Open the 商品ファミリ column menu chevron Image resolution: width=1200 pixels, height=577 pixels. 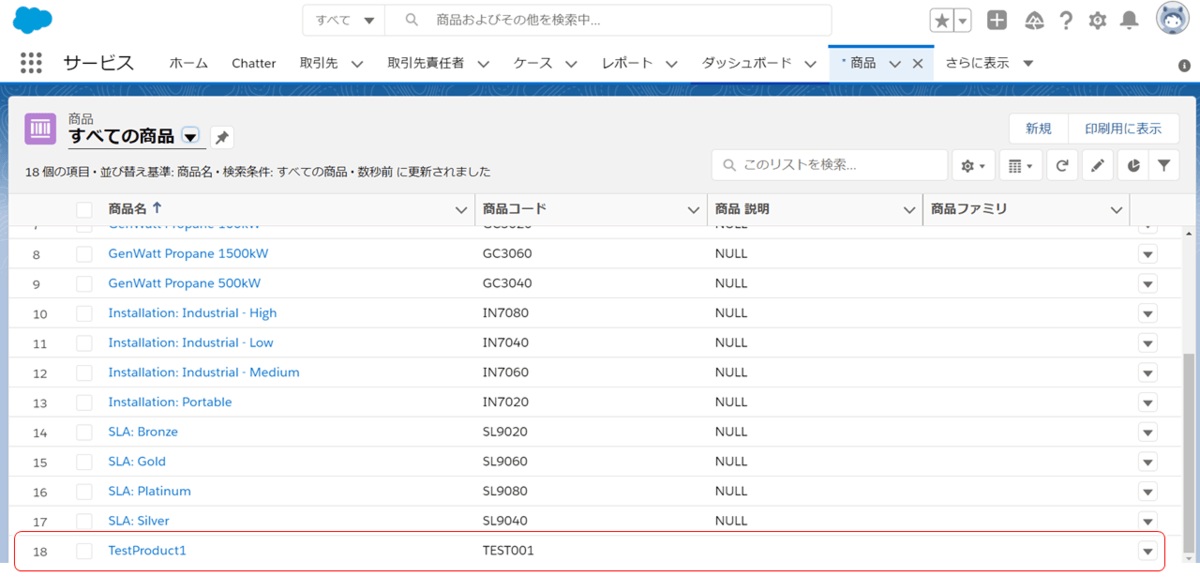click(1116, 210)
